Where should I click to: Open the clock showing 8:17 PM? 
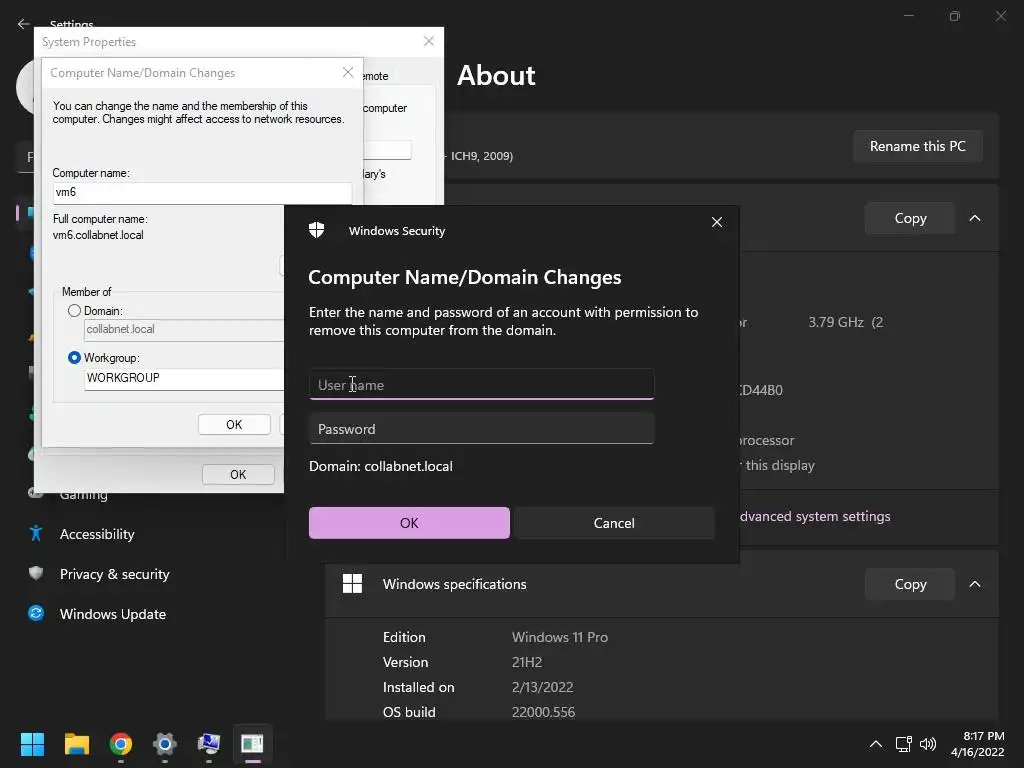[x=978, y=744]
